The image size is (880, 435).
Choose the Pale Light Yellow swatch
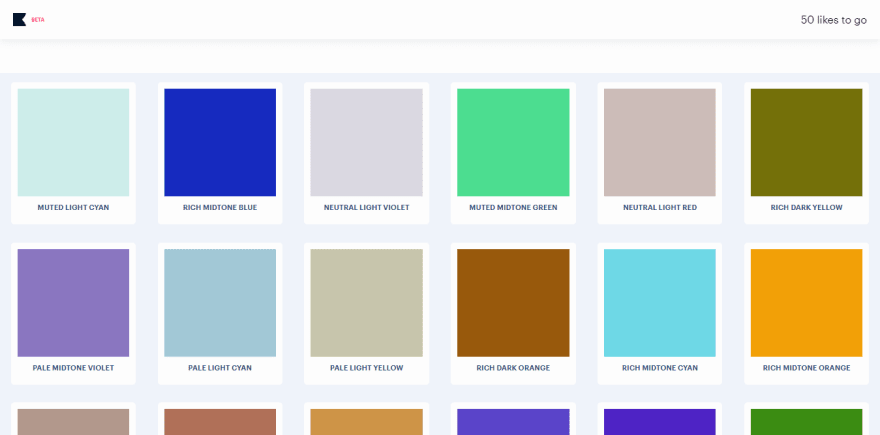tap(366, 303)
